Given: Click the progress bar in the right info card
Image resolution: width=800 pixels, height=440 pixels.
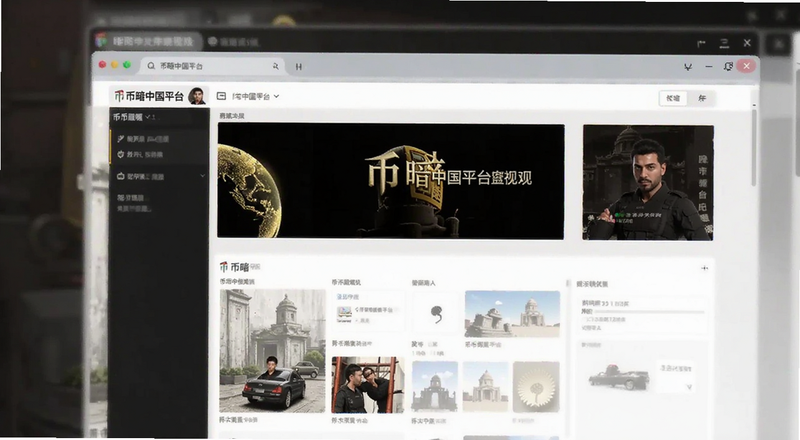Looking at the screenshot, I should point(651,311).
